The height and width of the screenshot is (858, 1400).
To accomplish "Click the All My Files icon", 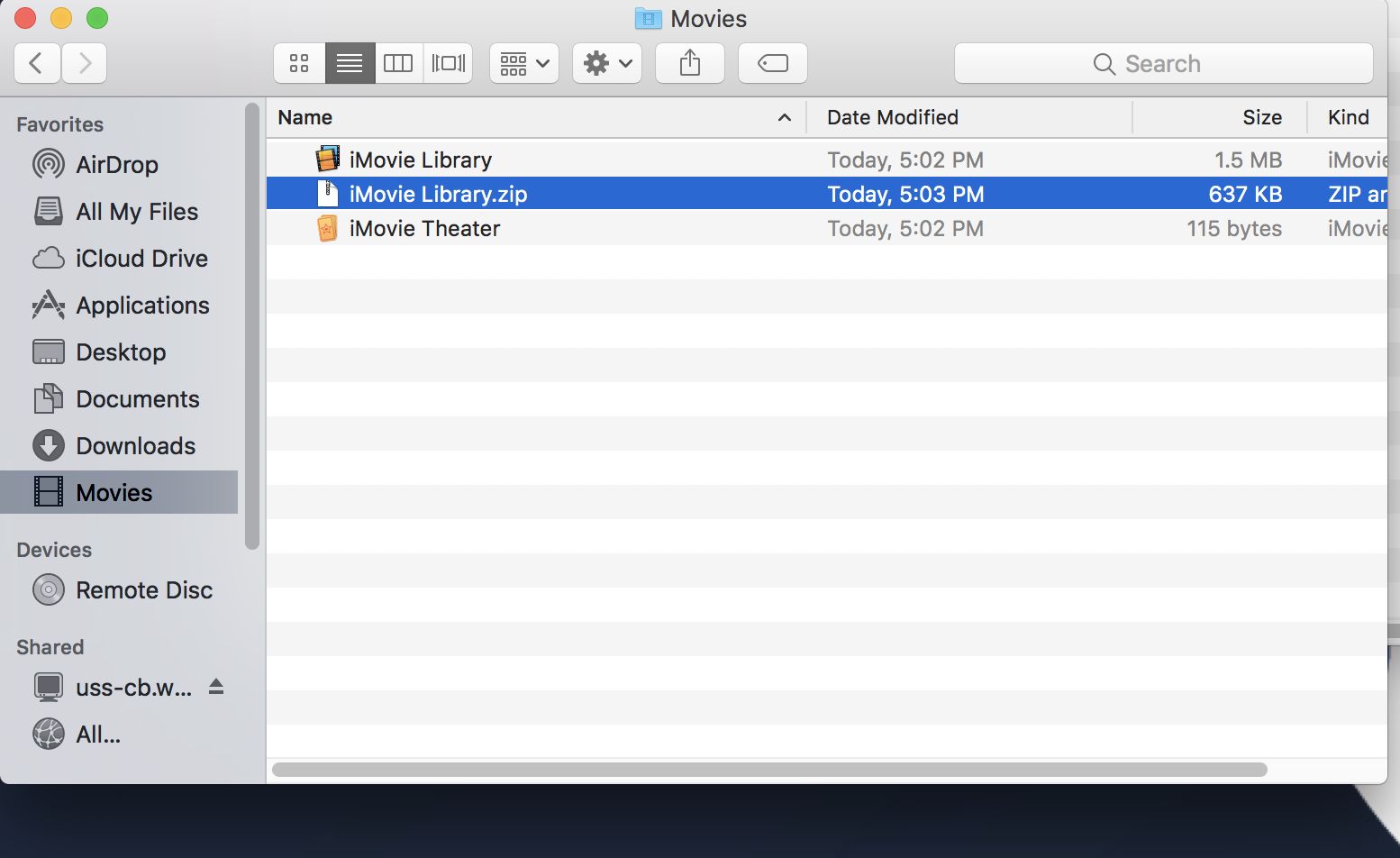I will (x=49, y=211).
